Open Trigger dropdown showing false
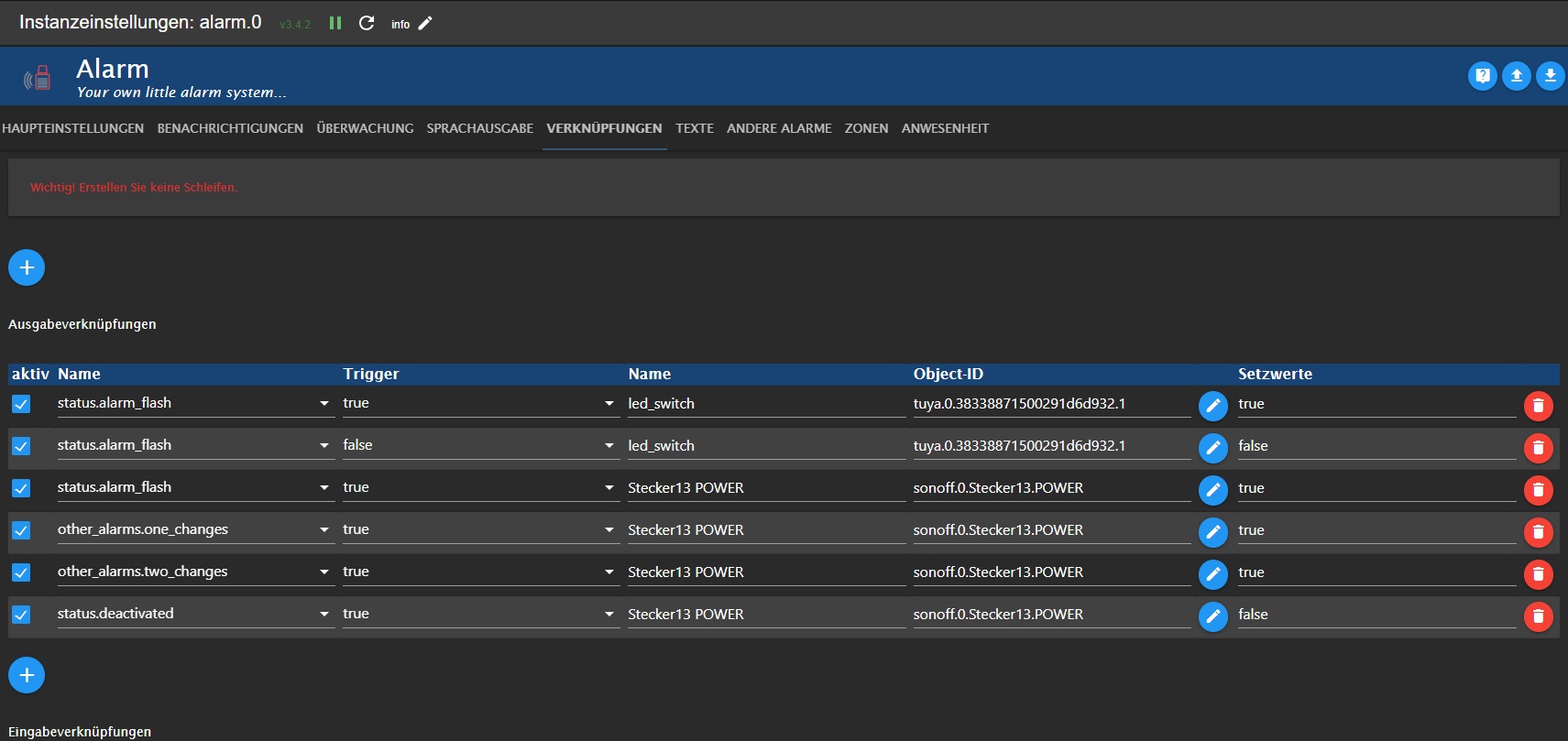 [x=481, y=445]
